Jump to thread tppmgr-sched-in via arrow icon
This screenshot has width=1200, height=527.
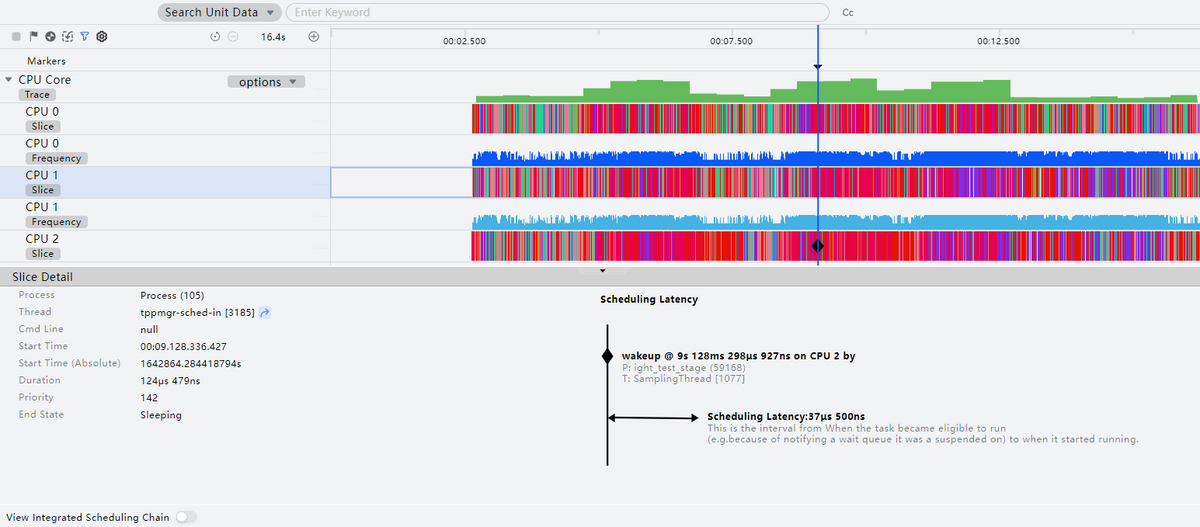265,312
